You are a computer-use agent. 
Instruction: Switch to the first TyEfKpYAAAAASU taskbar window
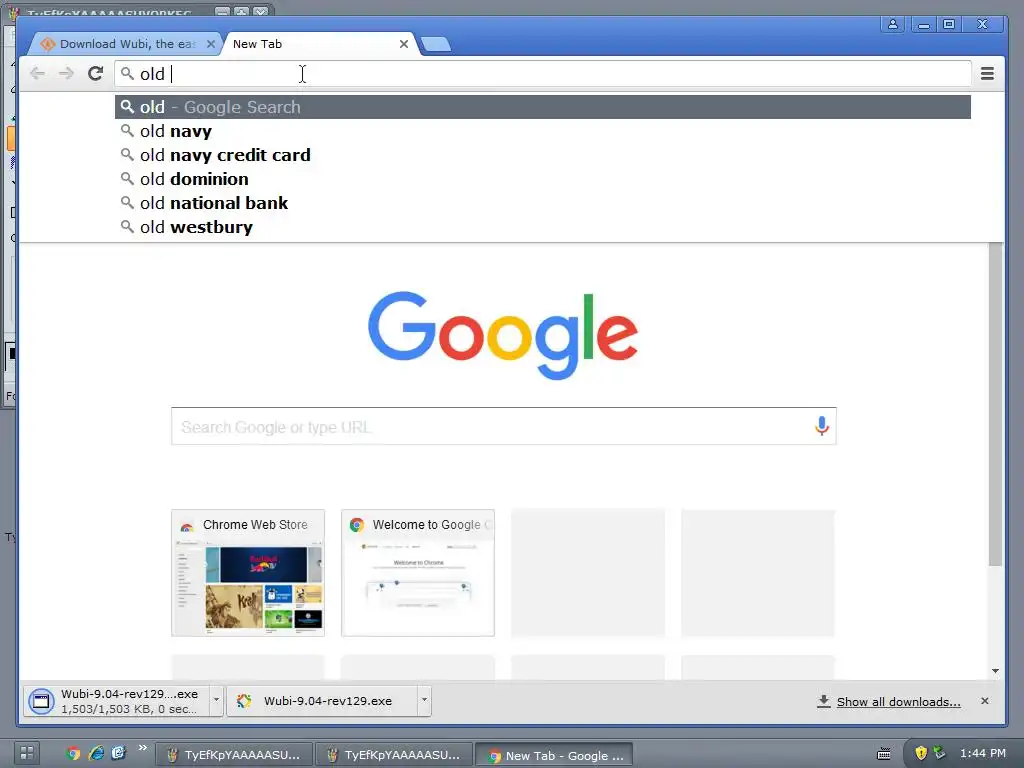(233, 755)
